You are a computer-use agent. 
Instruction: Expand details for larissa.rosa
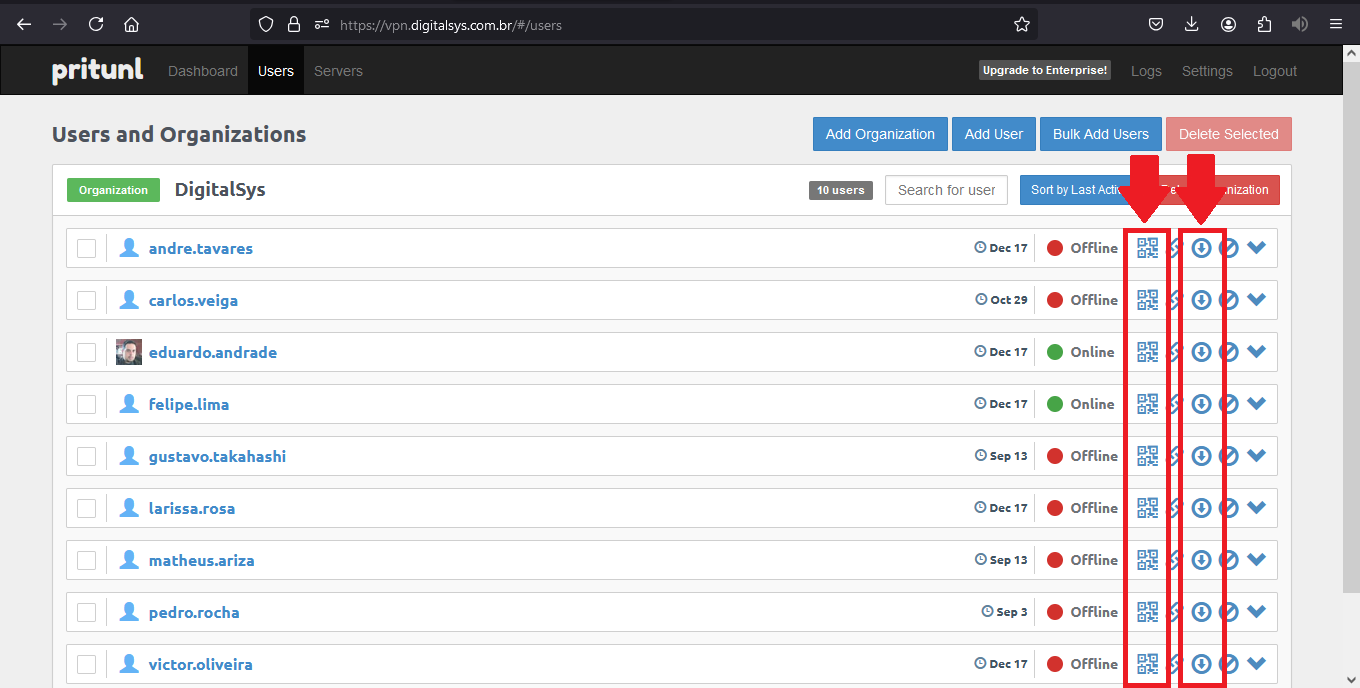click(1257, 508)
